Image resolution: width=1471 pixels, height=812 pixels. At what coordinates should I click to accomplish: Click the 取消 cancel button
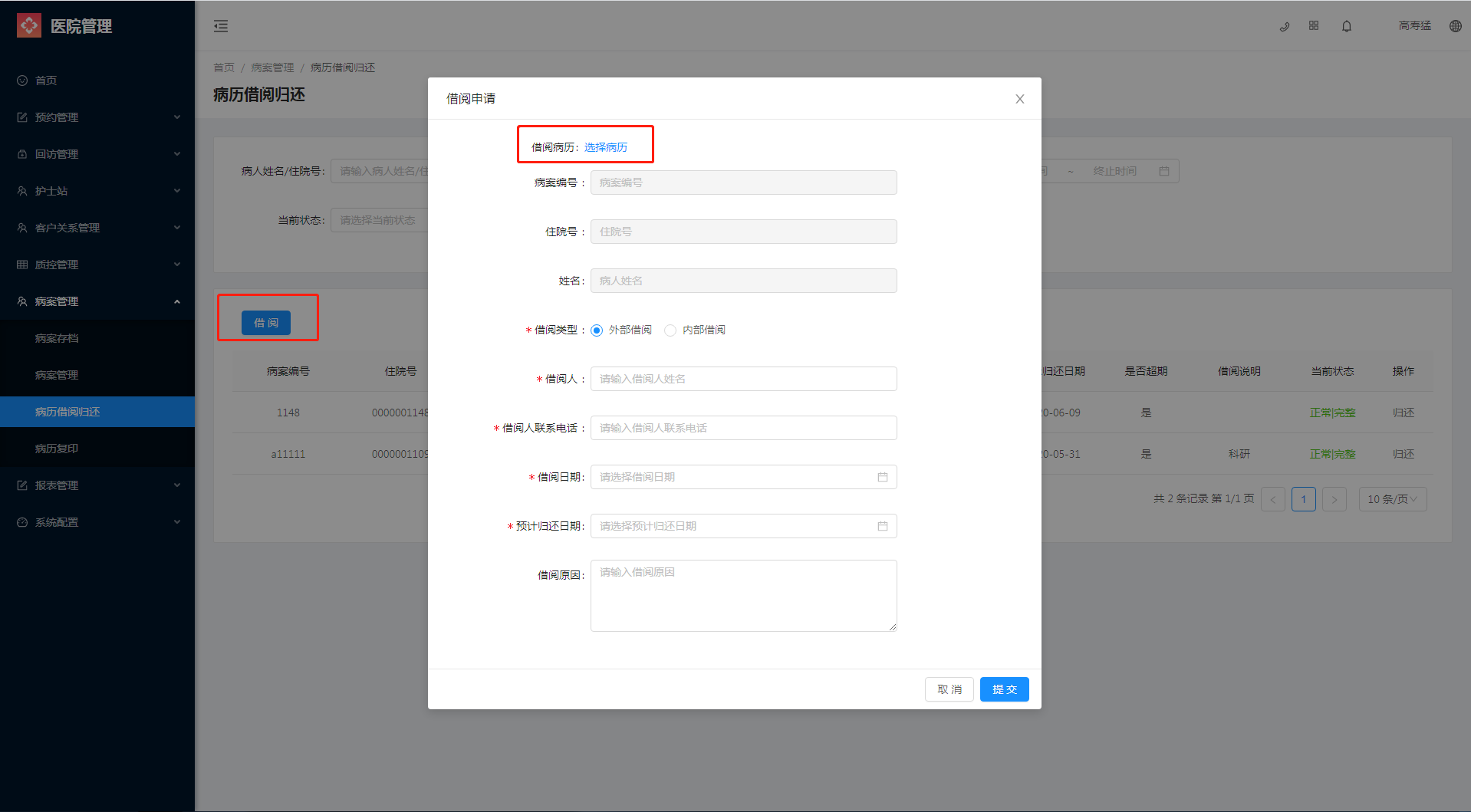949,689
